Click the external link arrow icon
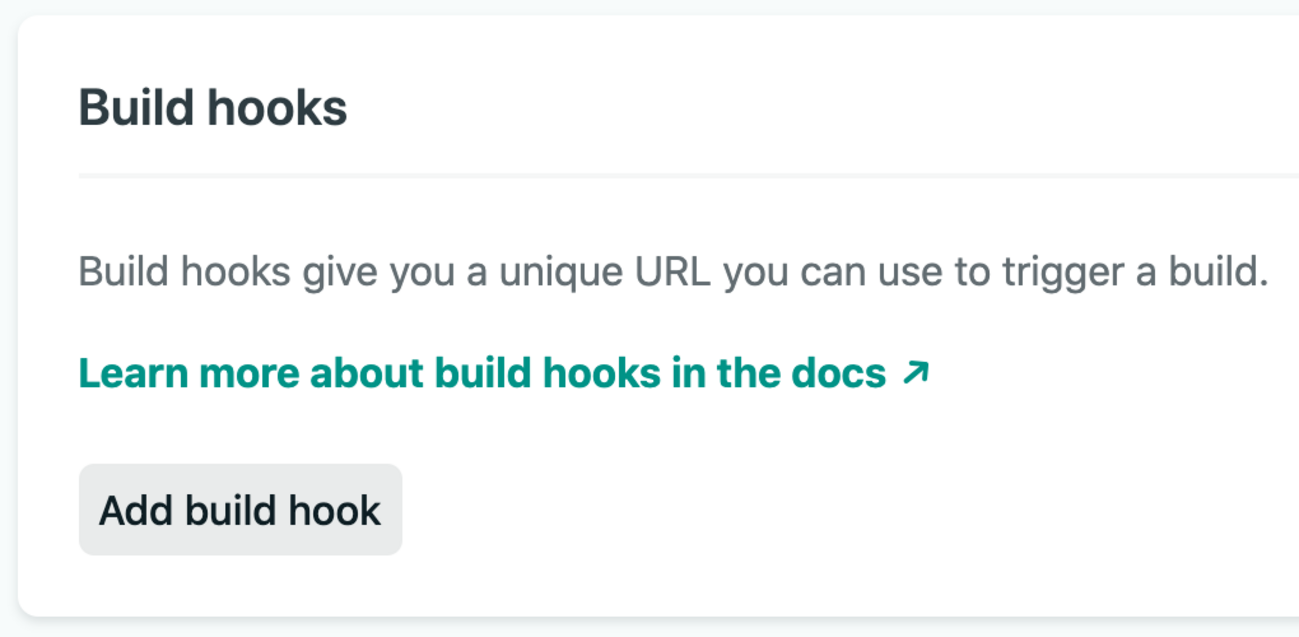1299x637 pixels. (x=915, y=373)
